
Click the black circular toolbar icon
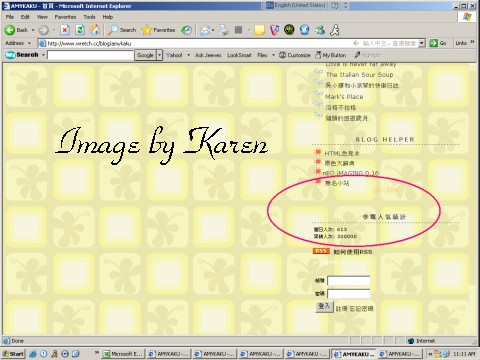point(289,30)
